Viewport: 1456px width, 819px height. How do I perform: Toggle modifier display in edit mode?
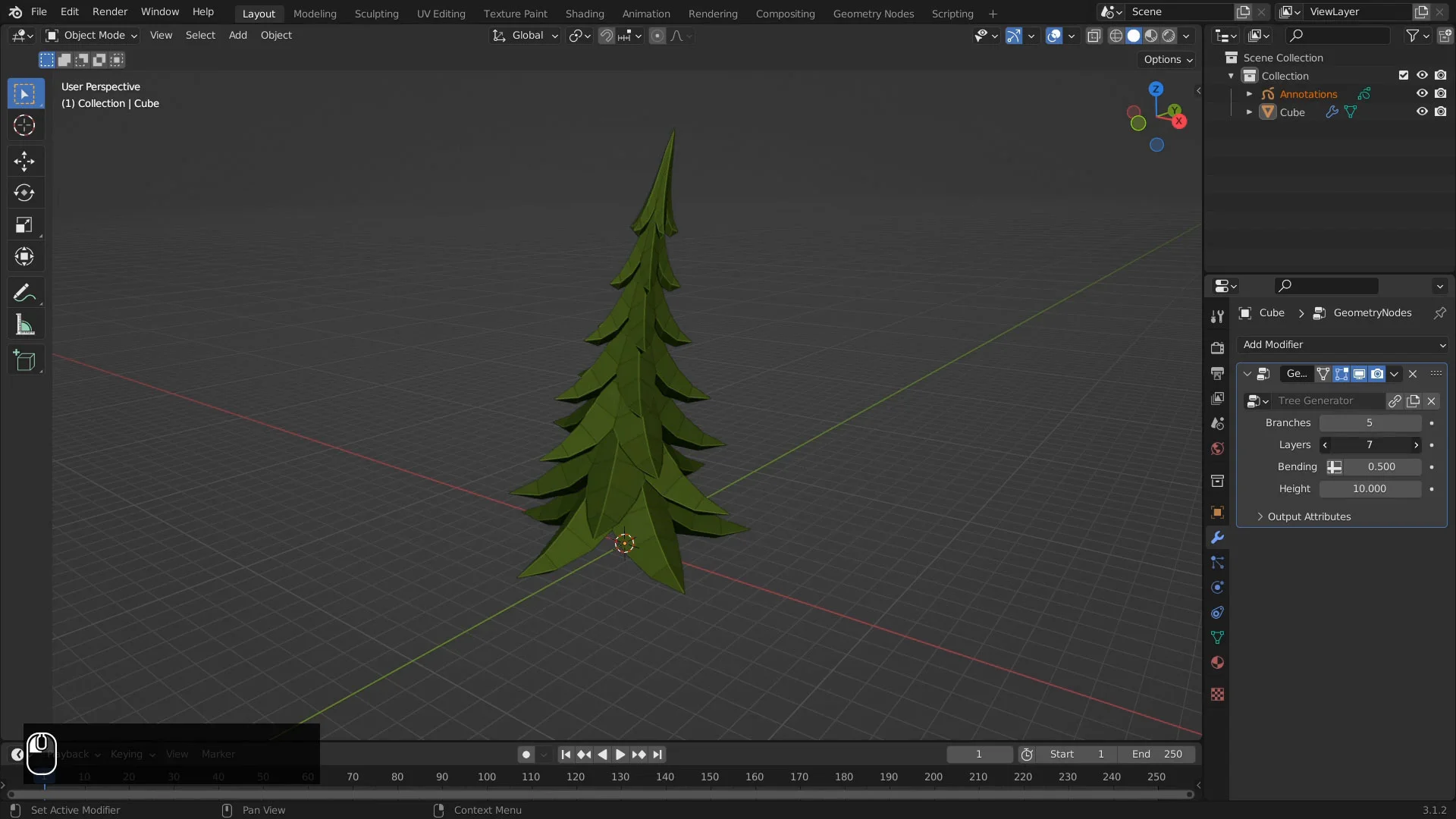click(1341, 374)
